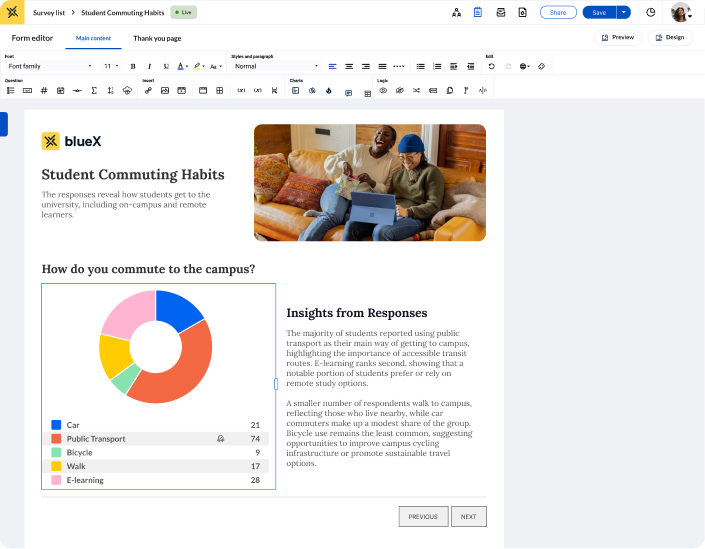Align text right

click(x=366, y=66)
